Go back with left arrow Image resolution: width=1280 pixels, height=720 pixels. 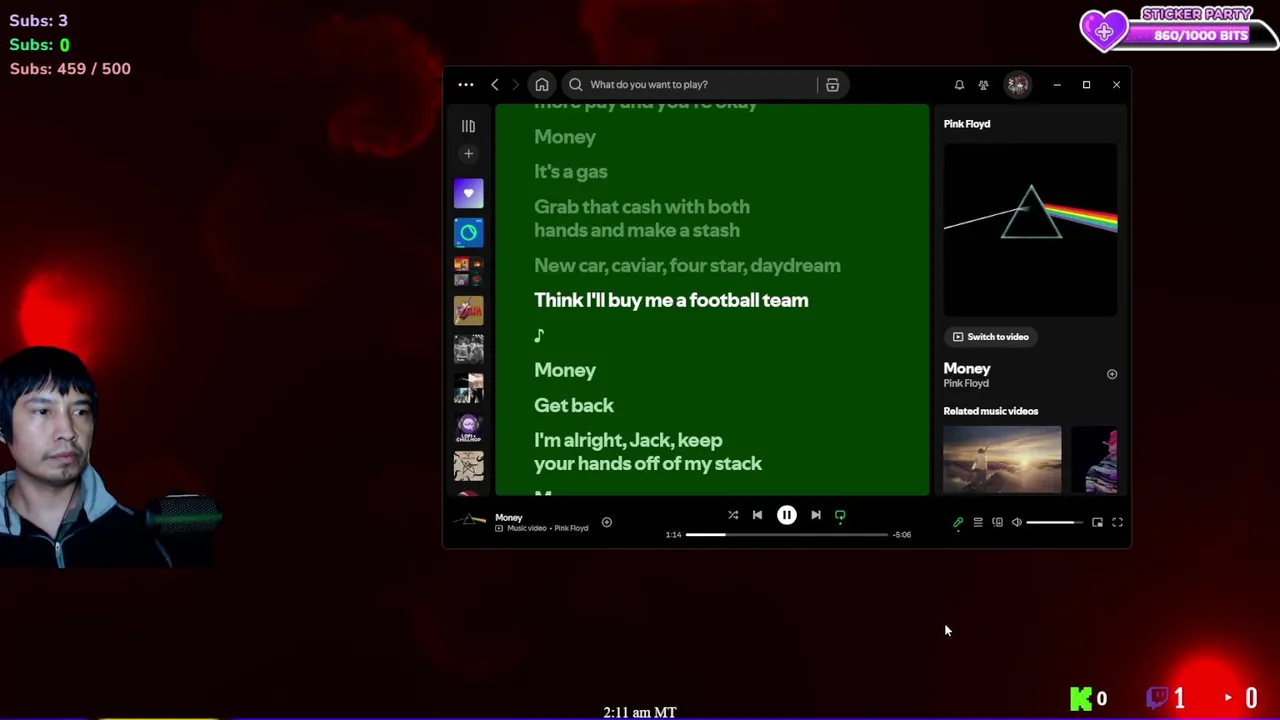(x=495, y=85)
